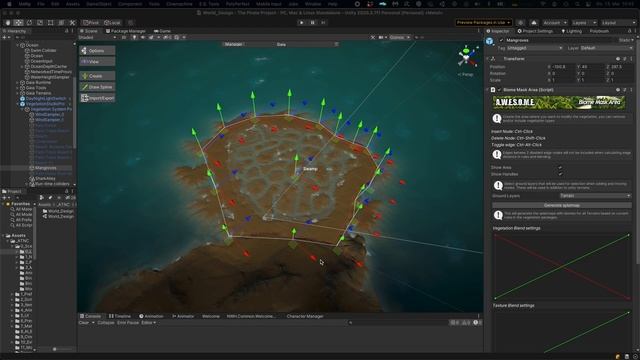Screen dimensions: 640x360
Task: Switch to the Package Manager tab
Action: point(126,31)
